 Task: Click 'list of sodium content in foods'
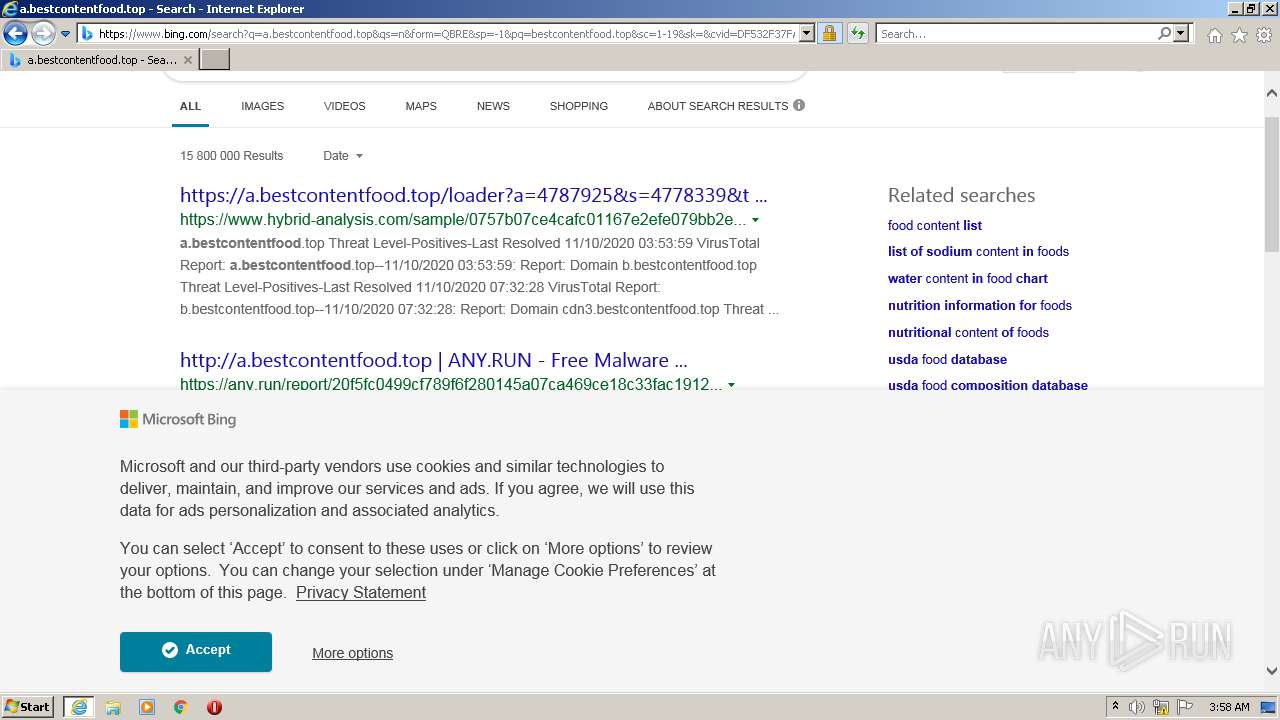tap(978, 251)
